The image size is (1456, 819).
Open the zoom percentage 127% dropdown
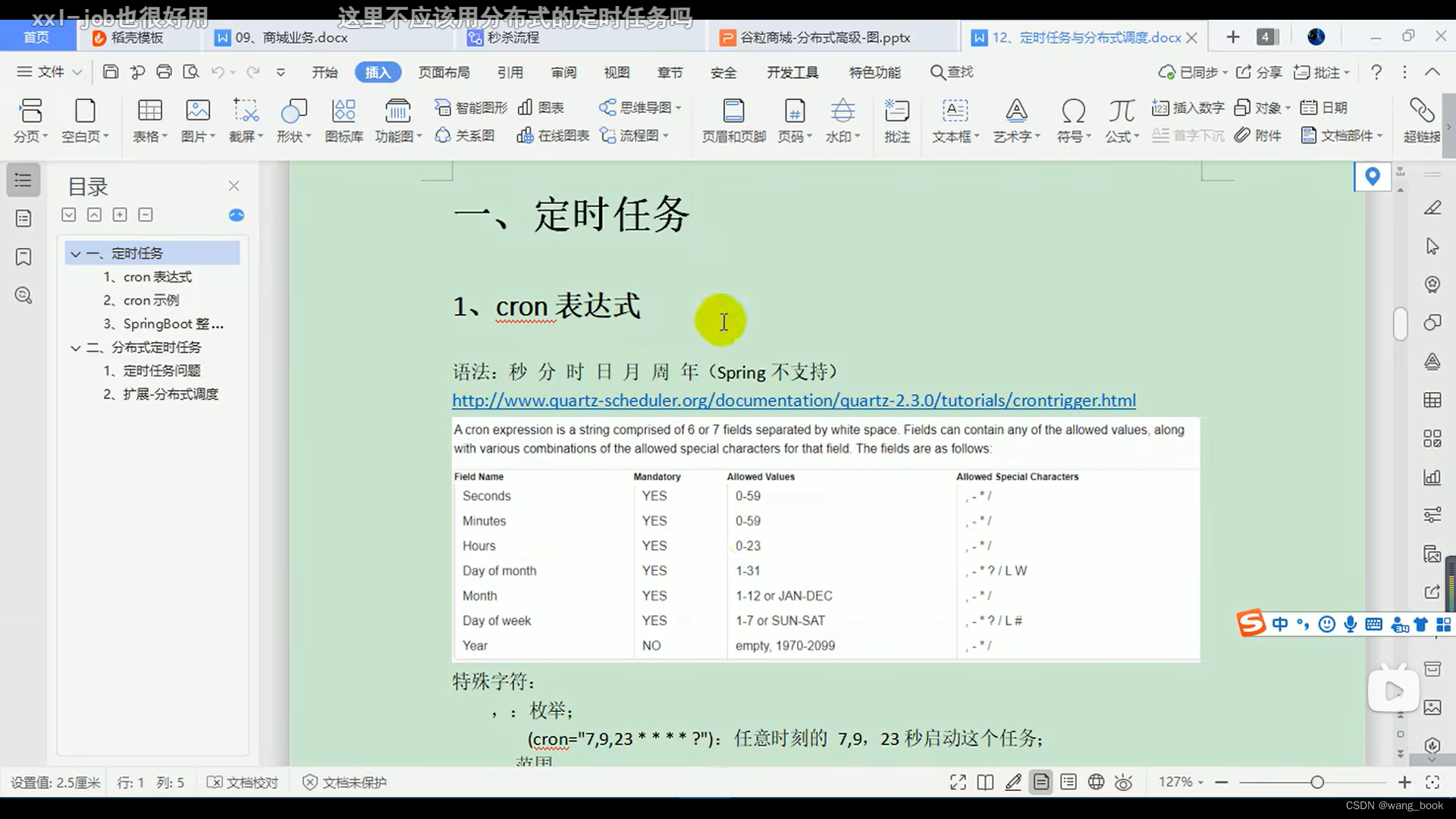tap(1181, 782)
